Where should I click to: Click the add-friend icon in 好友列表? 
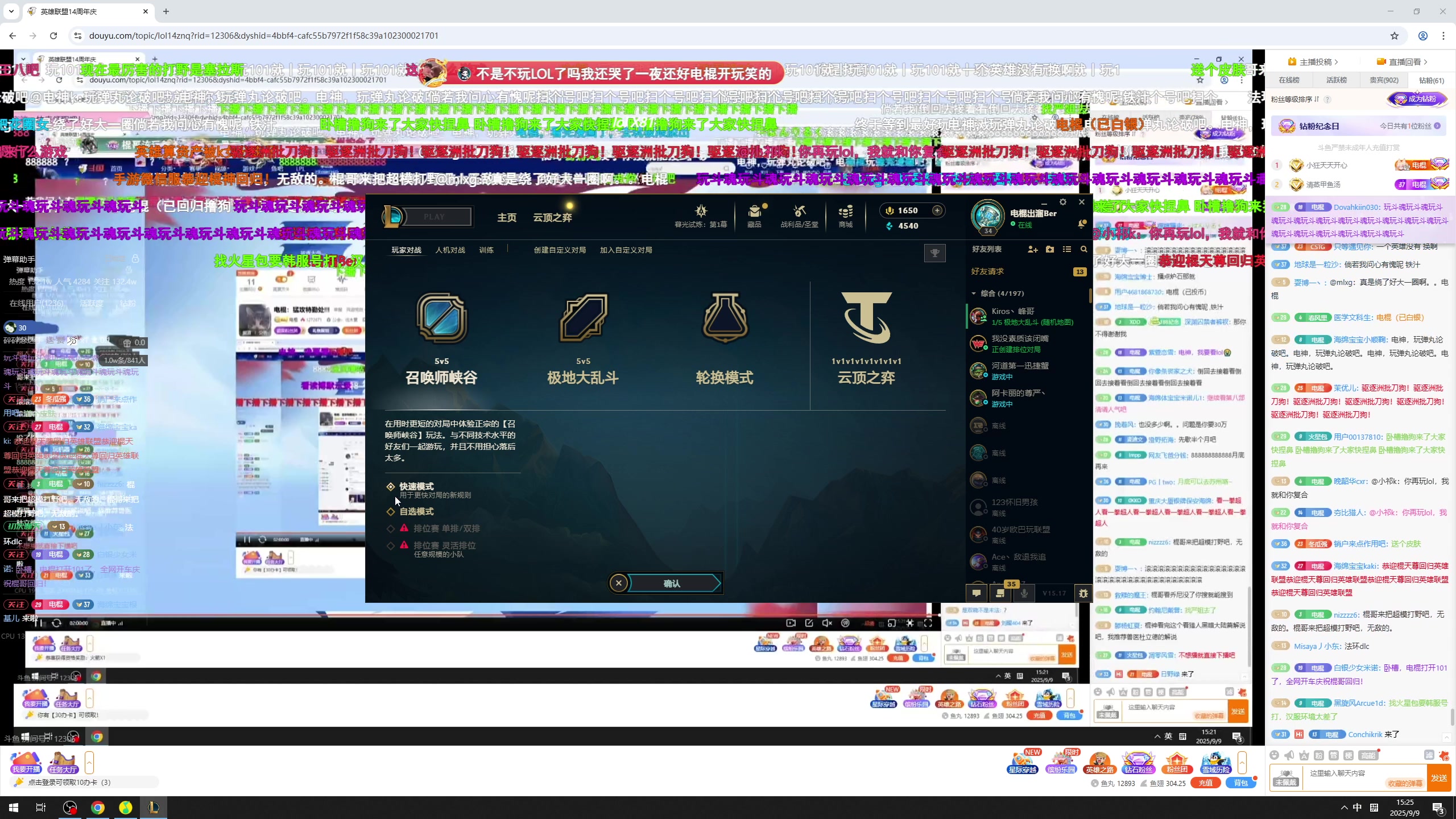coord(1033,249)
